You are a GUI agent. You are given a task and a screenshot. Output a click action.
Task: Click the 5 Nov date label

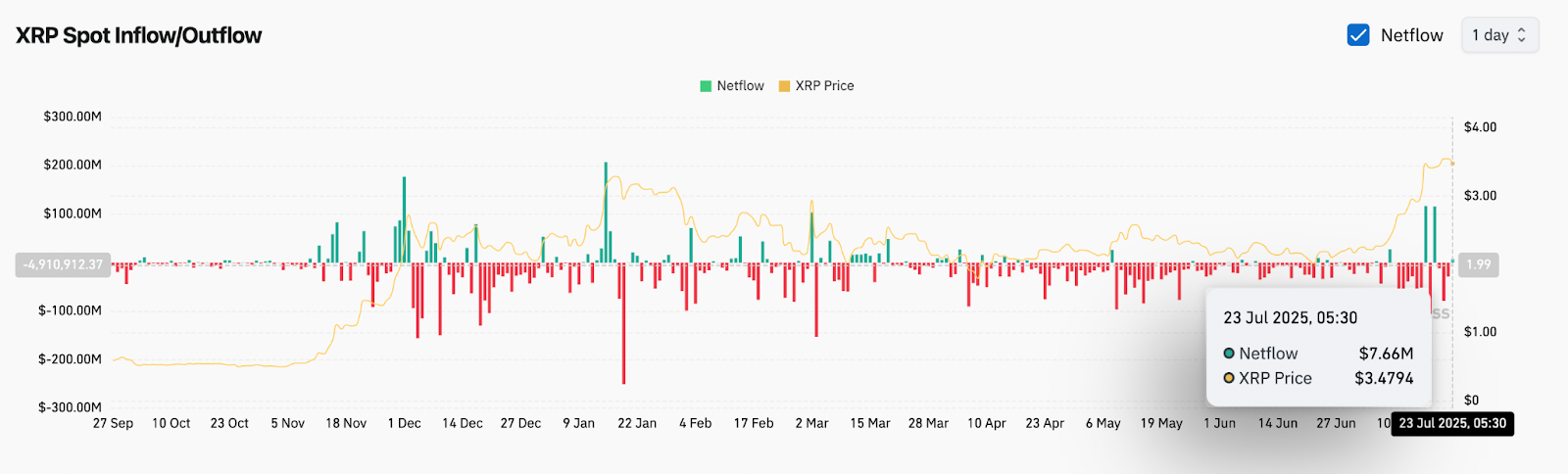[x=288, y=423]
